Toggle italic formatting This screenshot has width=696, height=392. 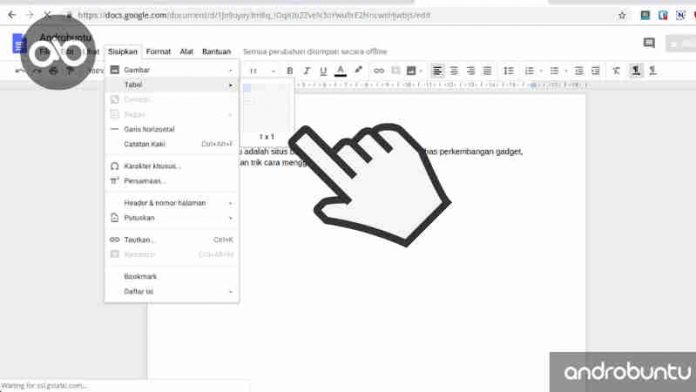(306, 71)
